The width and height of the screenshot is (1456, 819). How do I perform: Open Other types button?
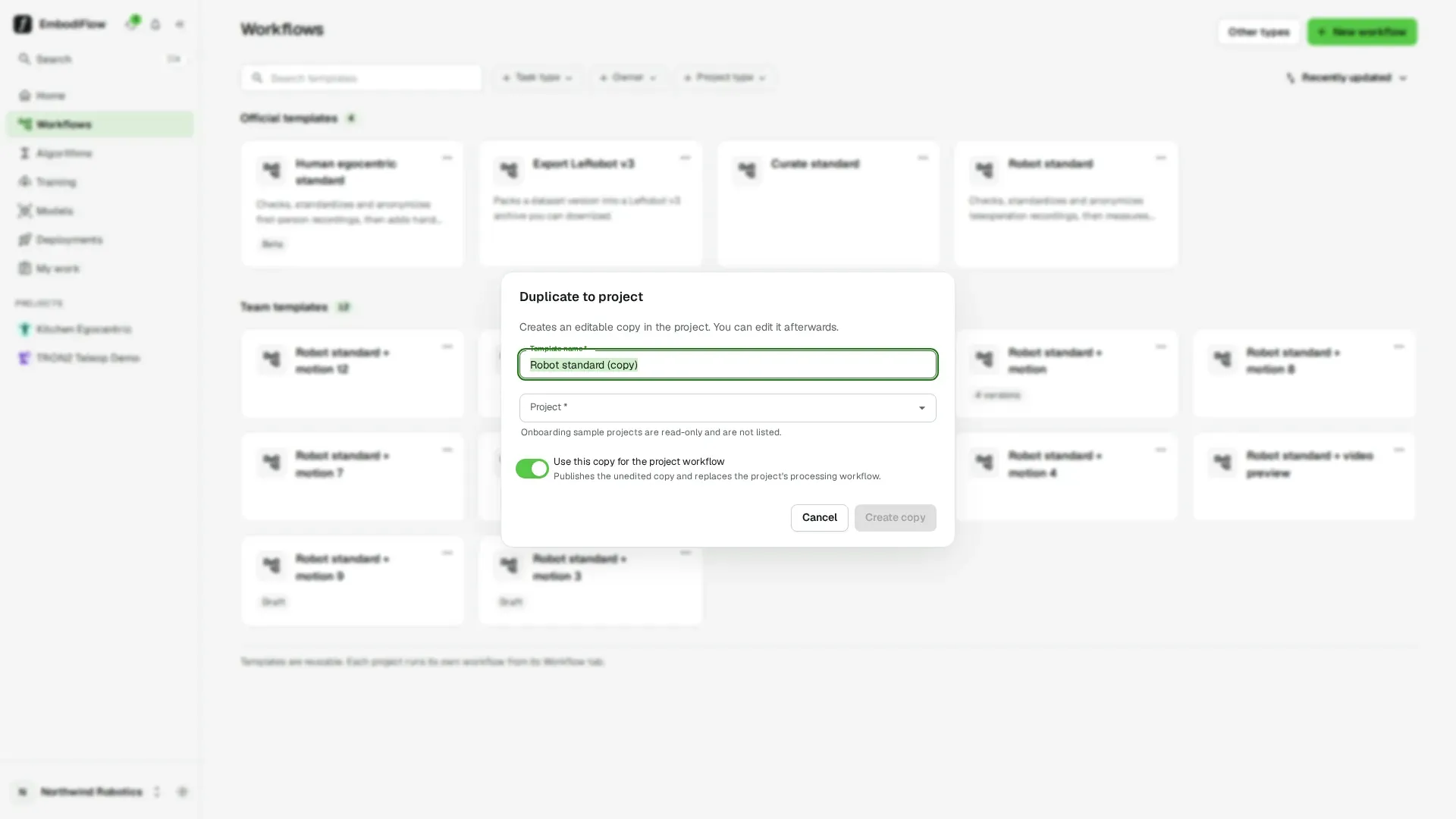pos(1258,32)
